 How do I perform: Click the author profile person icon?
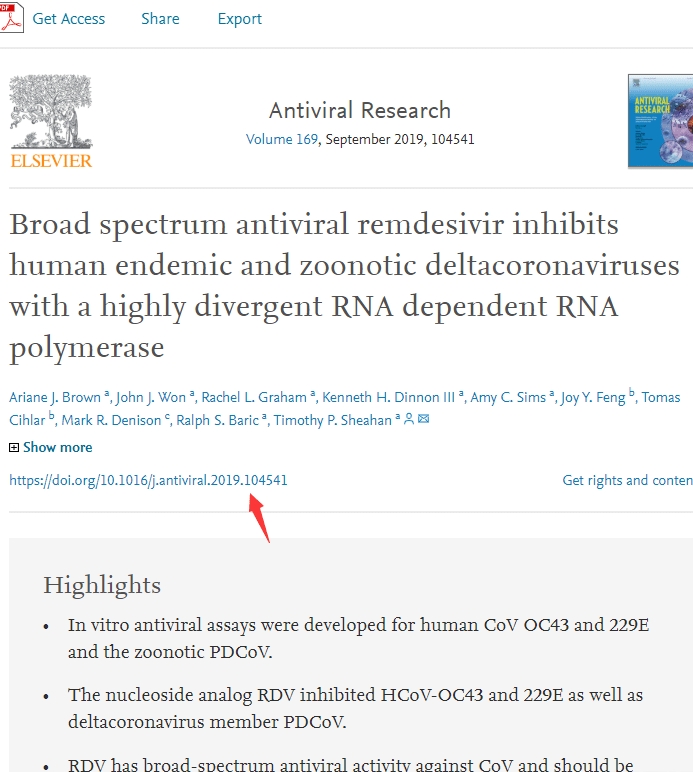(x=409, y=419)
